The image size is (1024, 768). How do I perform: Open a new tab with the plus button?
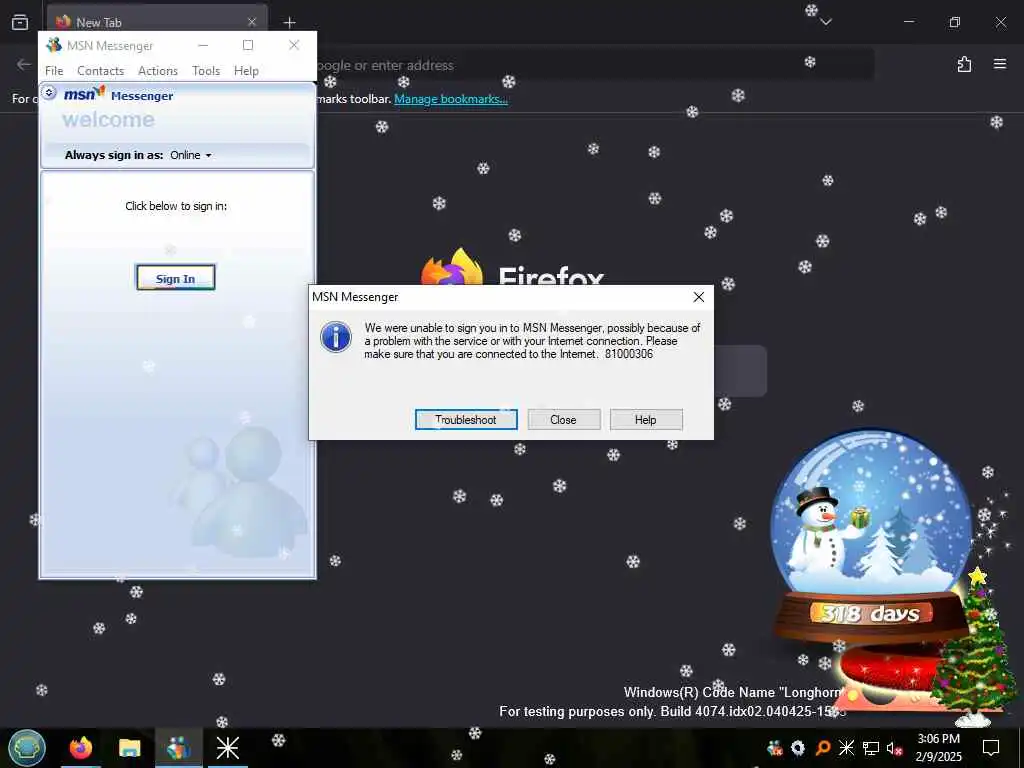pyautogui.click(x=289, y=22)
